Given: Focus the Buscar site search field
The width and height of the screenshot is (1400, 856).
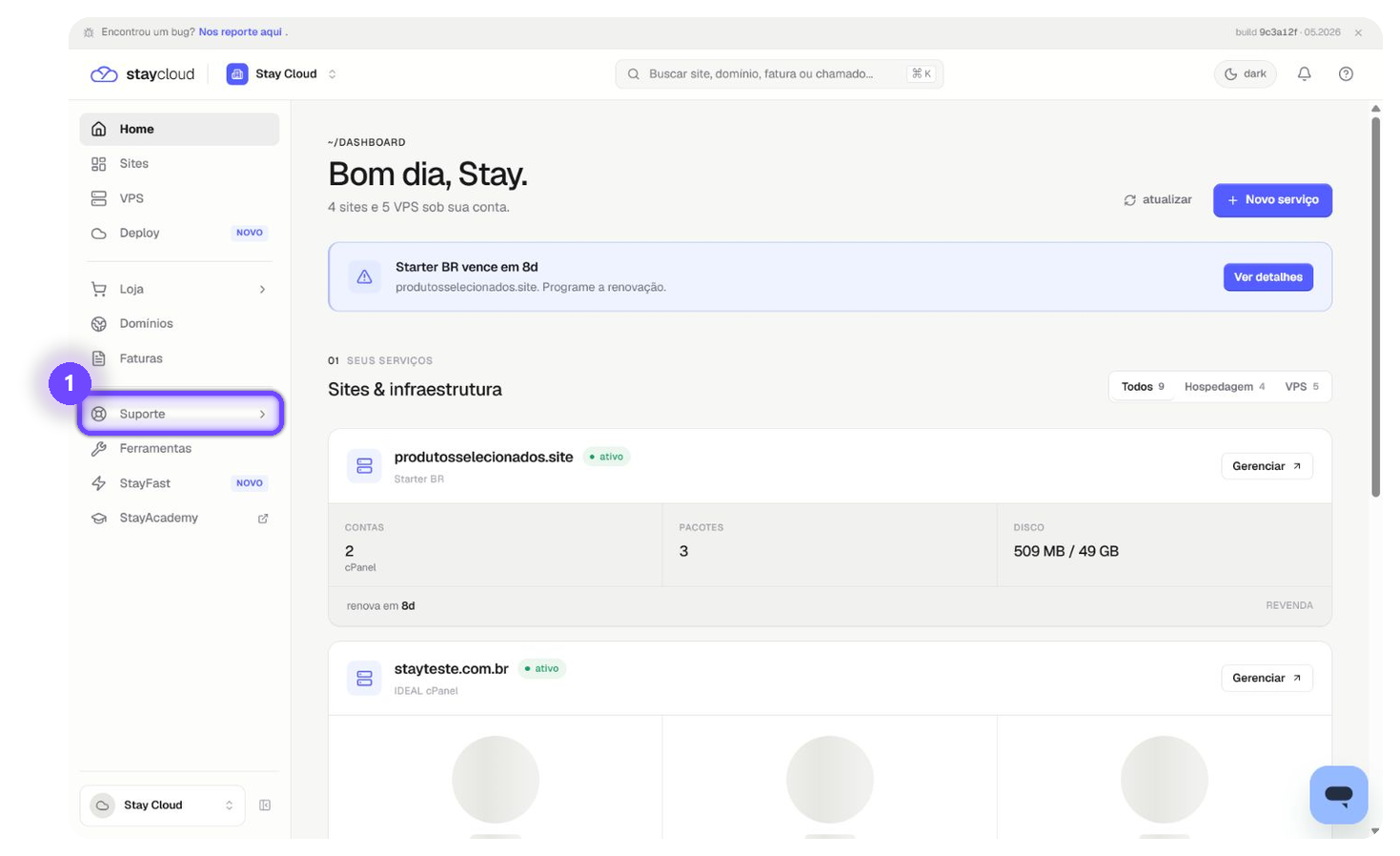Looking at the screenshot, I should click(x=780, y=73).
